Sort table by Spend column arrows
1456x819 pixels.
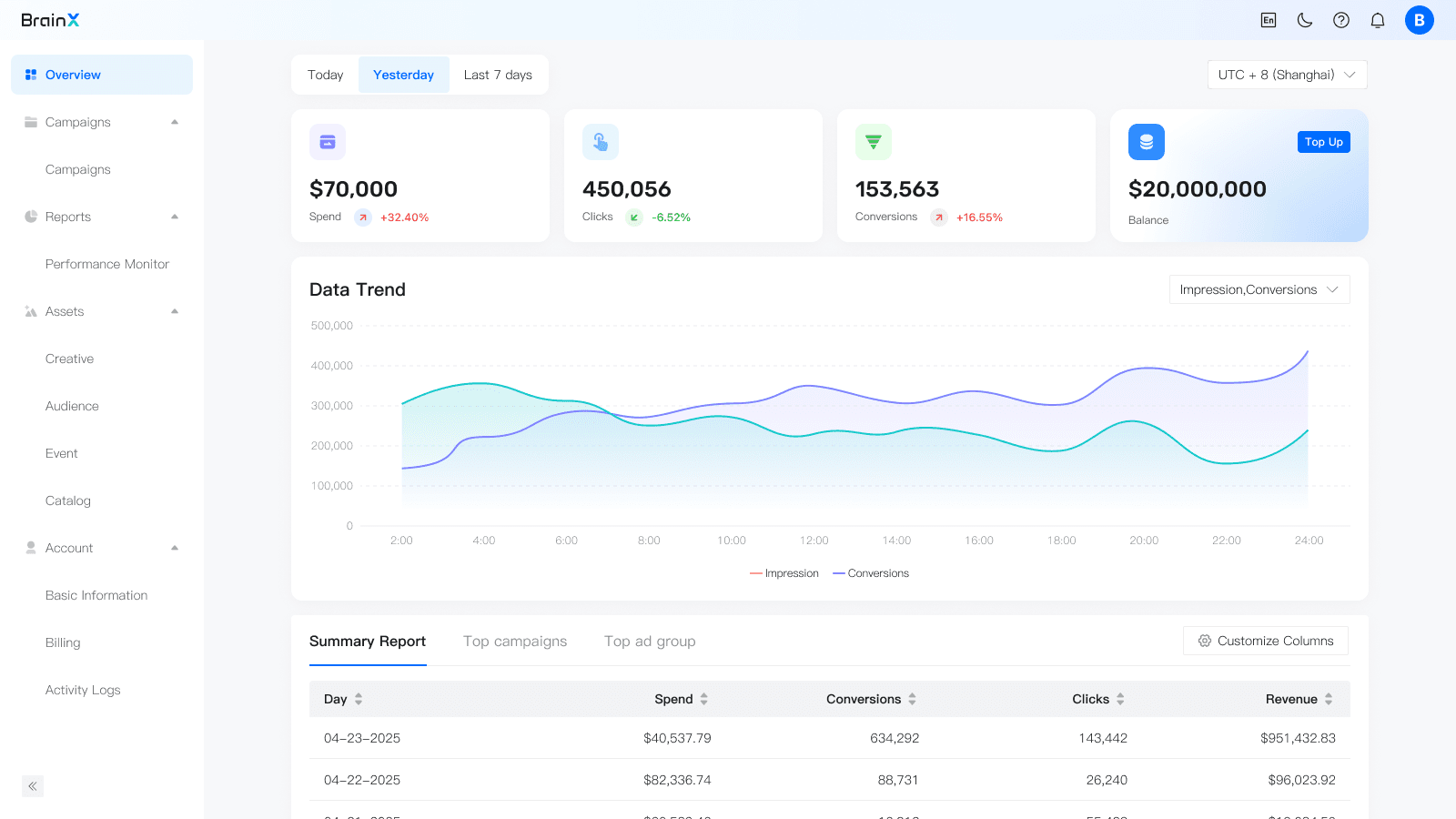[704, 699]
